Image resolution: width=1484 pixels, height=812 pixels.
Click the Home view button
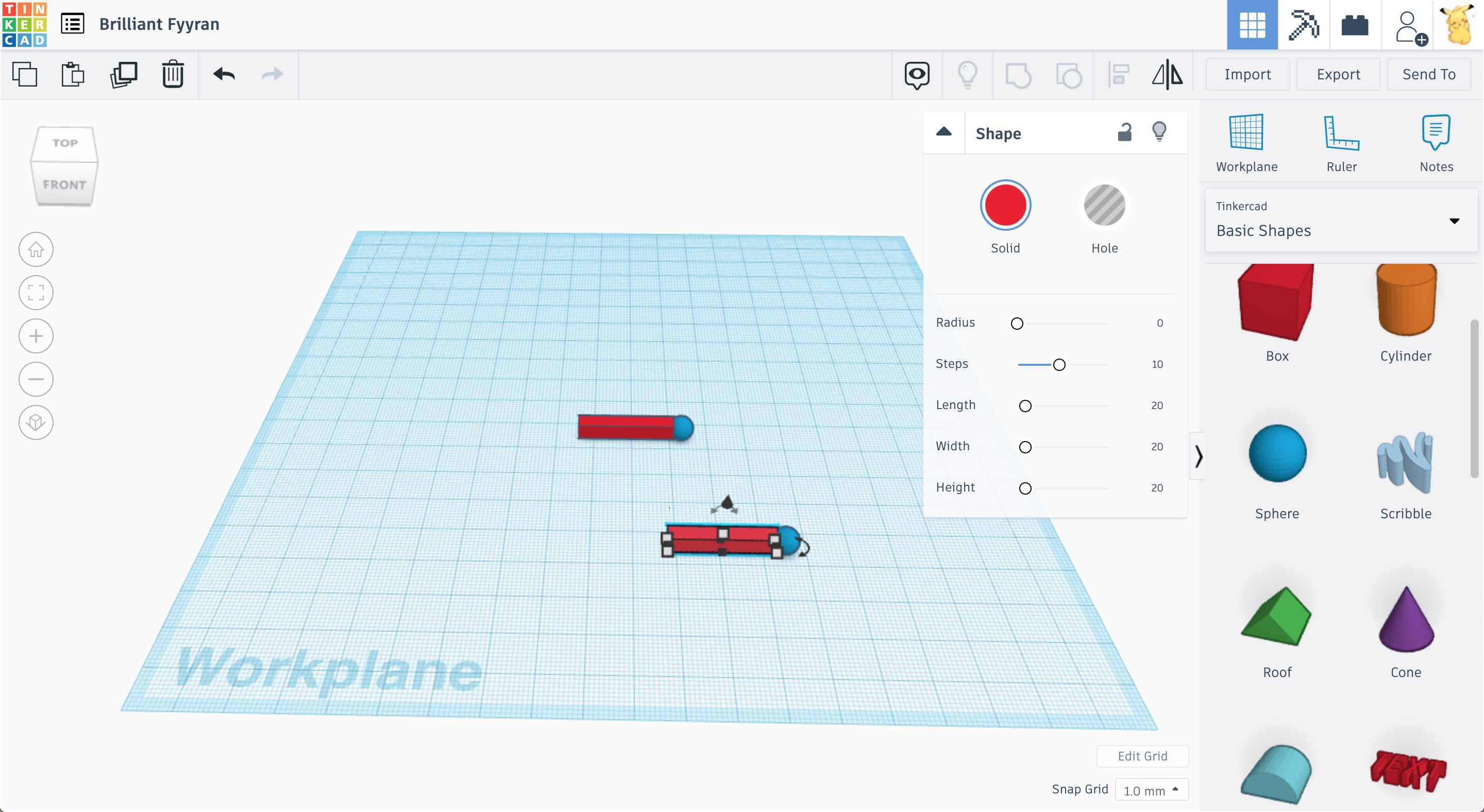[36, 249]
